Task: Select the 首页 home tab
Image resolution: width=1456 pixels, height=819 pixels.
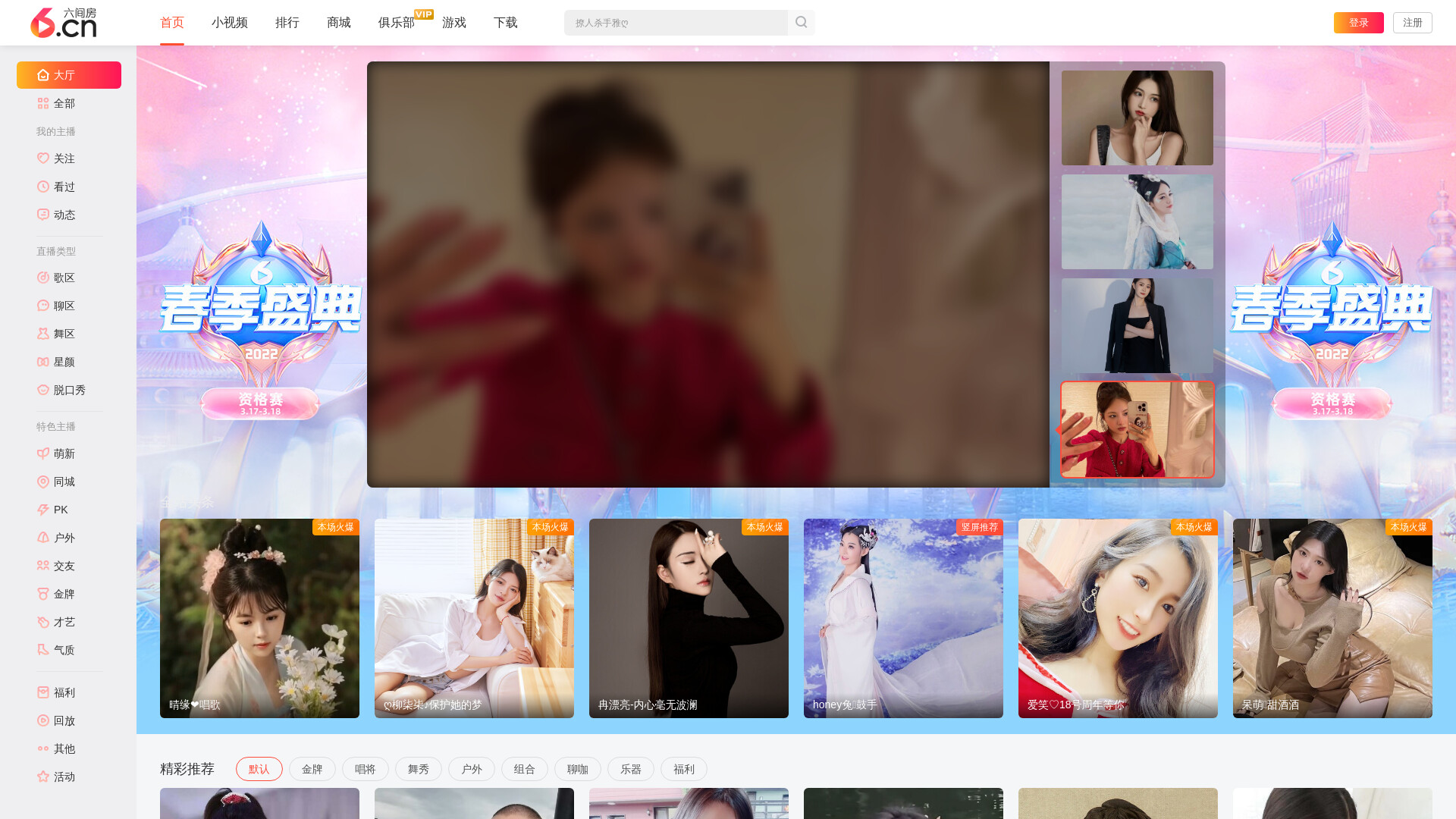Action: pyautogui.click(x=172, y=23)
